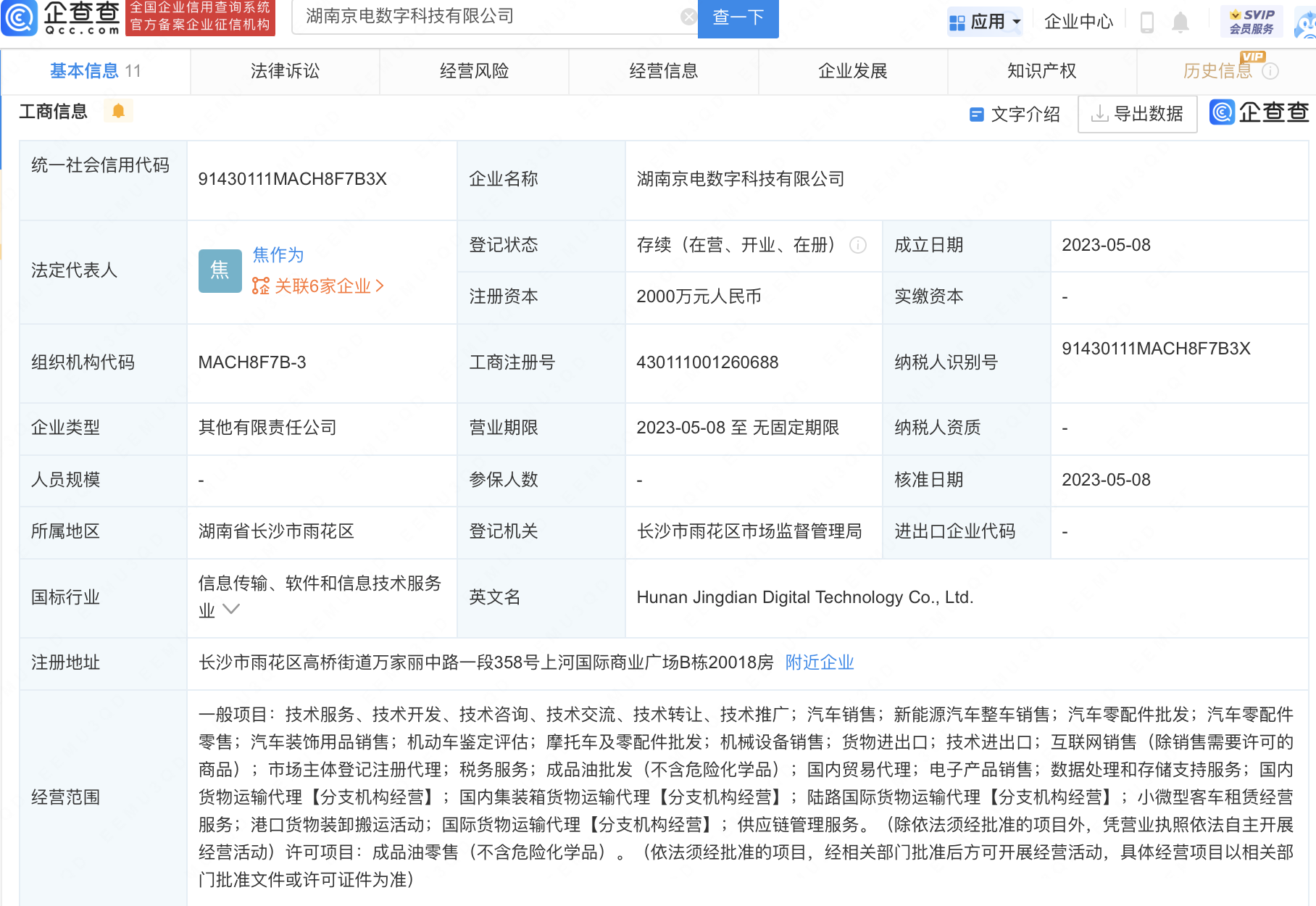Click the Qcc.com logo icon
The width and height of the screenshot is (1316, 906).
click(20, 17)
